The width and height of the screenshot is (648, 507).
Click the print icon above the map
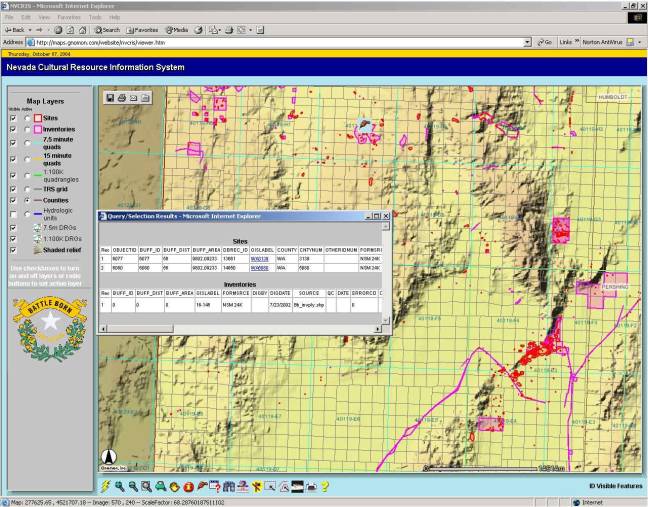click(x=121, y=98)
